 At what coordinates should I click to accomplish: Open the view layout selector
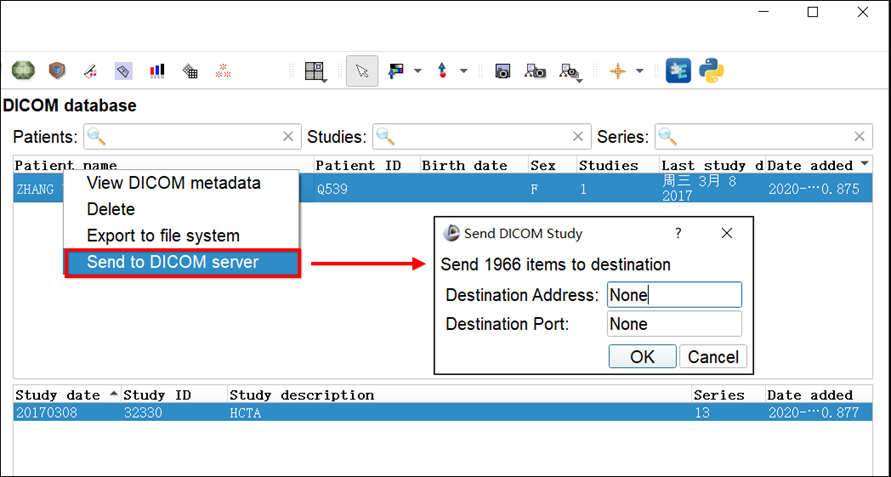(316, 71)
